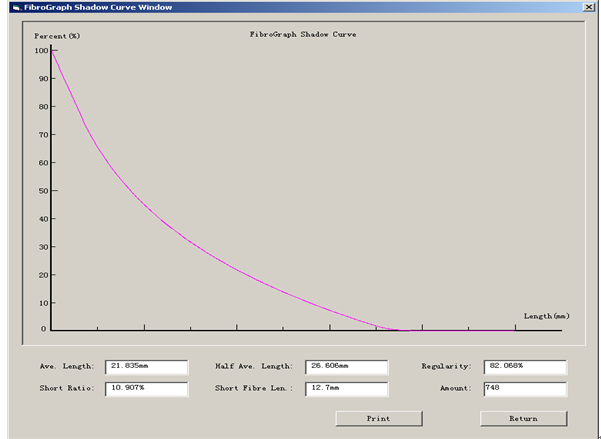This screenshot has width=601, height=439.
Task: Click the 100 tick label on Y axis
Action: pos(41,50)
